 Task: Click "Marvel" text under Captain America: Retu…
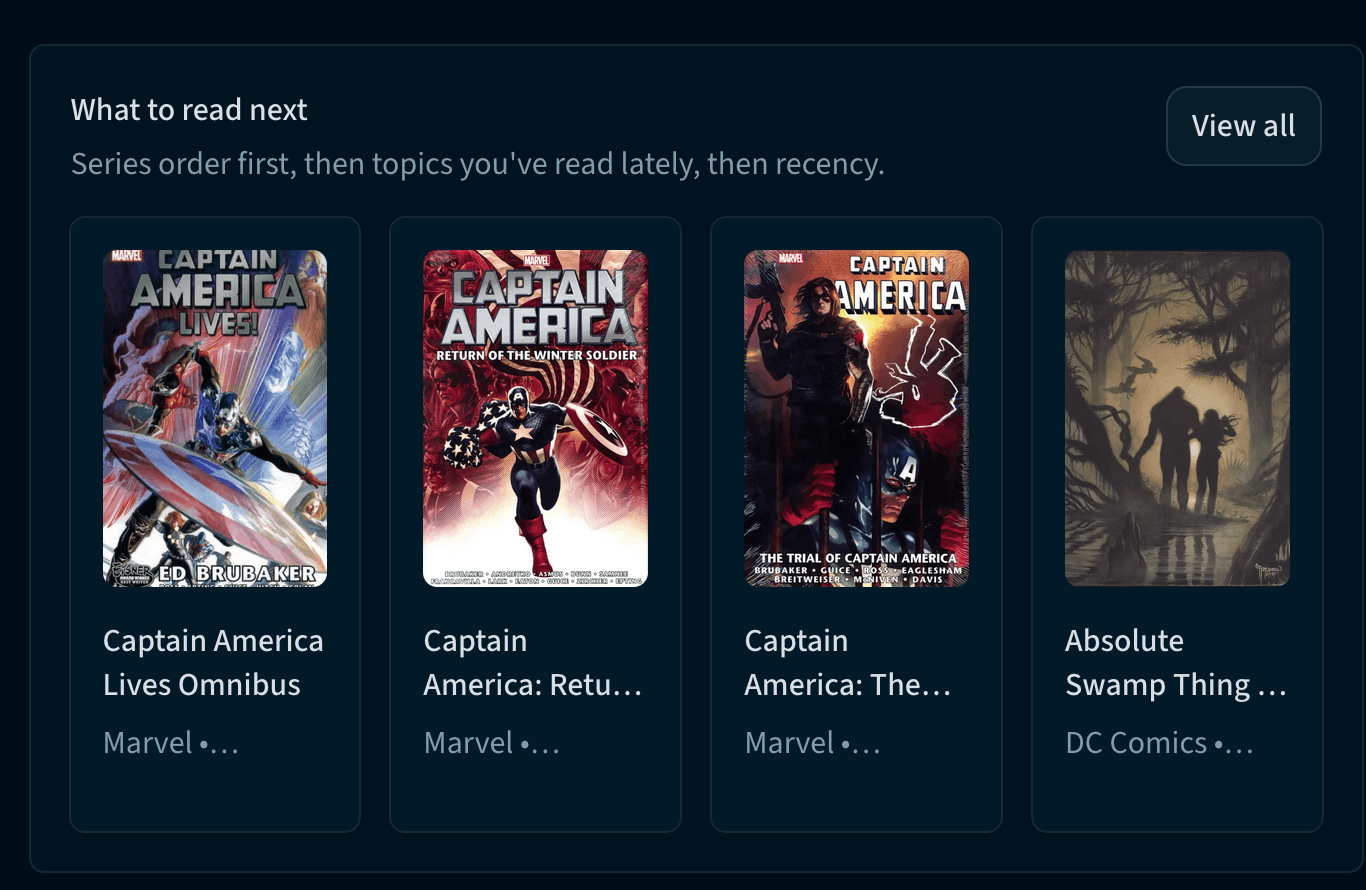tap(469, 743)
